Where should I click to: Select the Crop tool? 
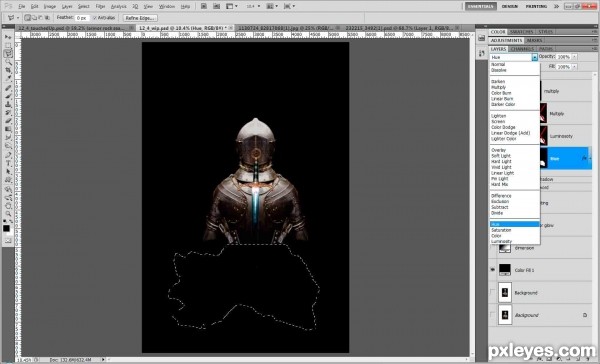[x=8, y=70]
